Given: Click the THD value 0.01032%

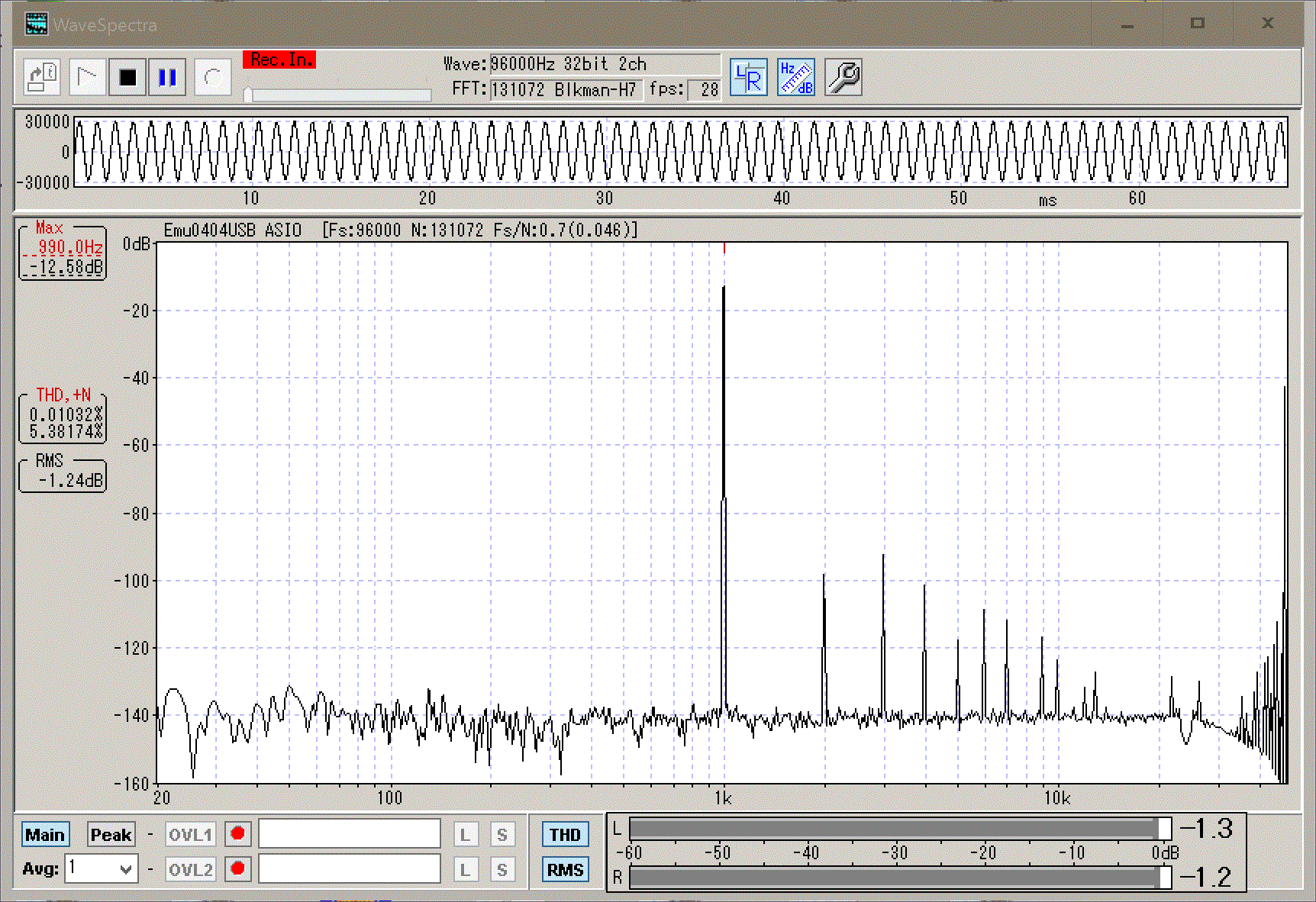Looking at the screenshot, I should [66, 414].
